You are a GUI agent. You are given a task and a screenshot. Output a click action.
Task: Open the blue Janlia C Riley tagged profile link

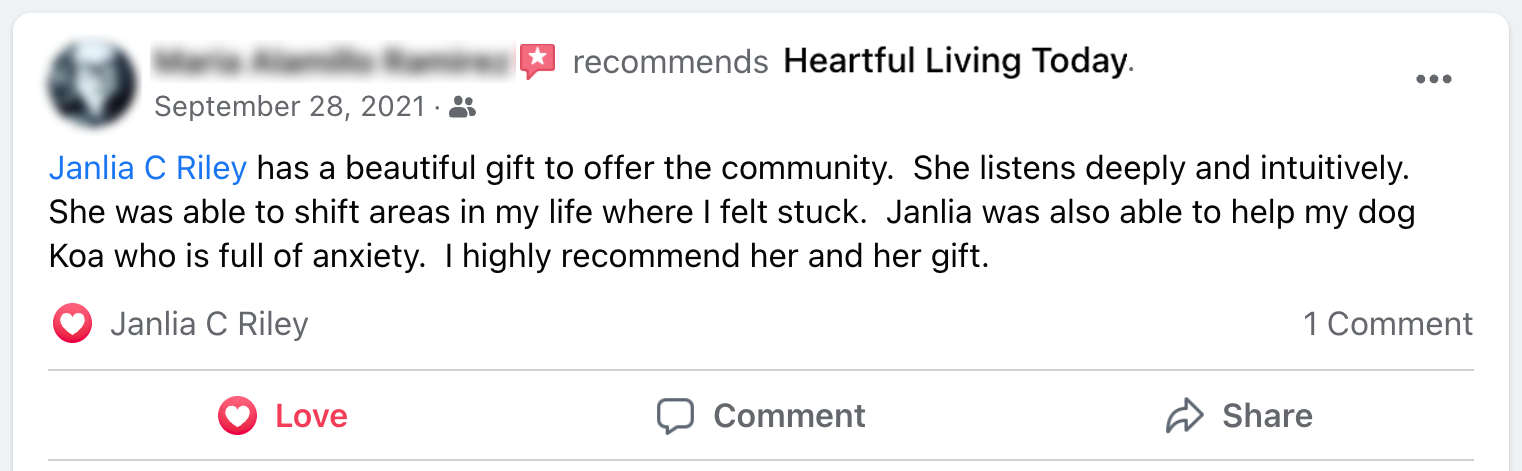click(147, 168)
